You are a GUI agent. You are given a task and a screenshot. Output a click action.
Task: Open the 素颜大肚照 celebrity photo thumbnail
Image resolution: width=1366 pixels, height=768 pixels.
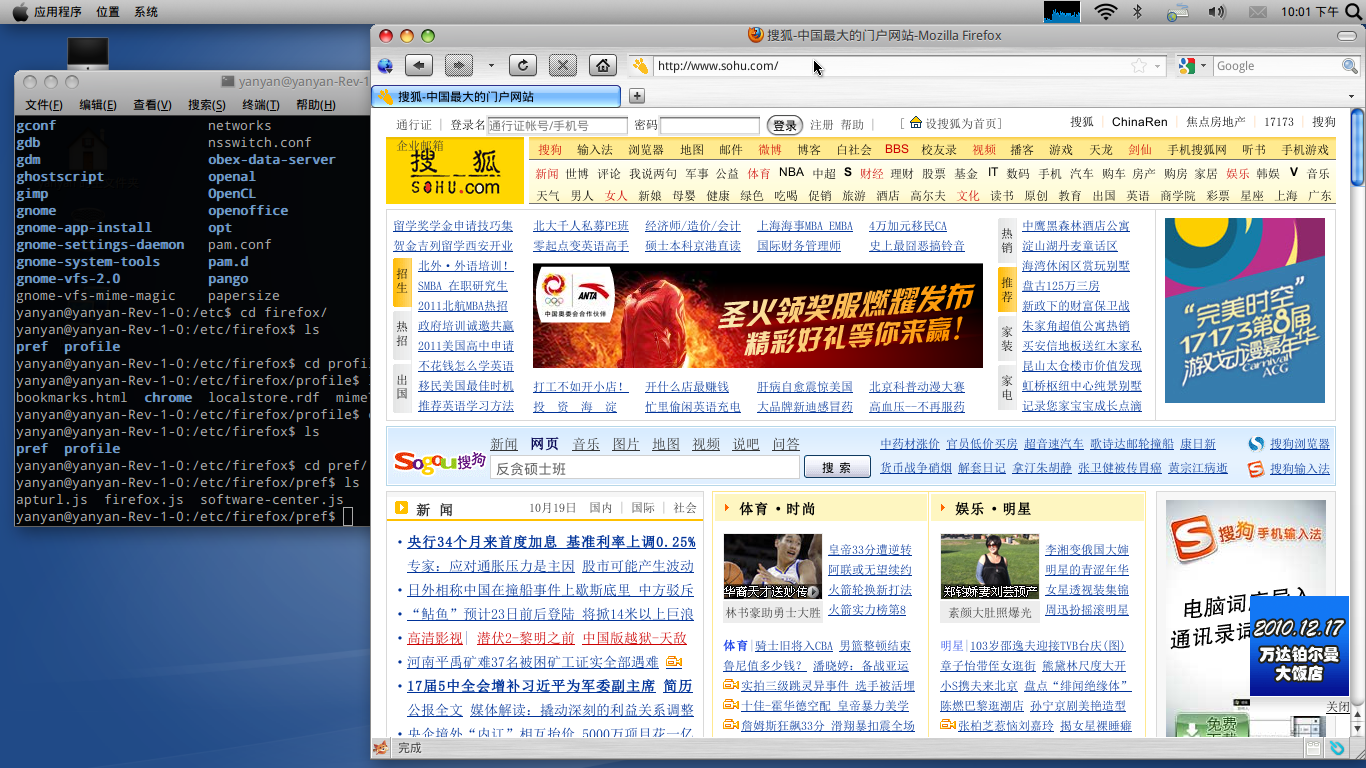click(990, 566)
